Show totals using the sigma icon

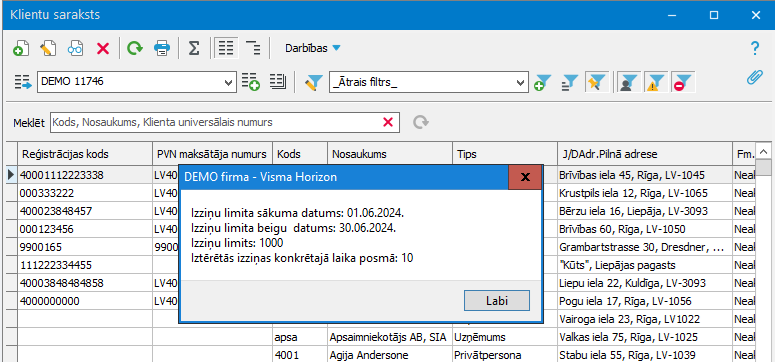tap(194, 48)
